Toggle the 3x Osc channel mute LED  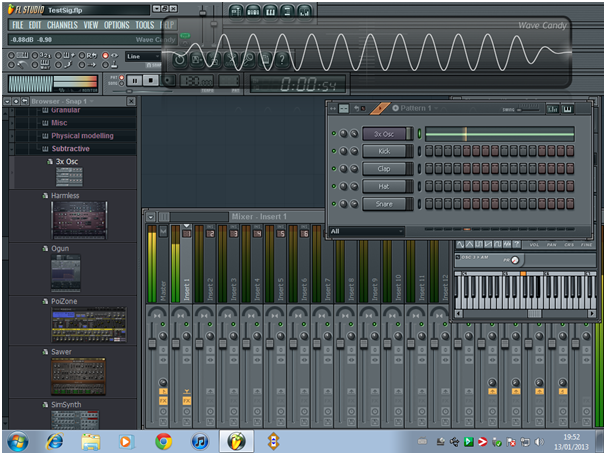333,134
